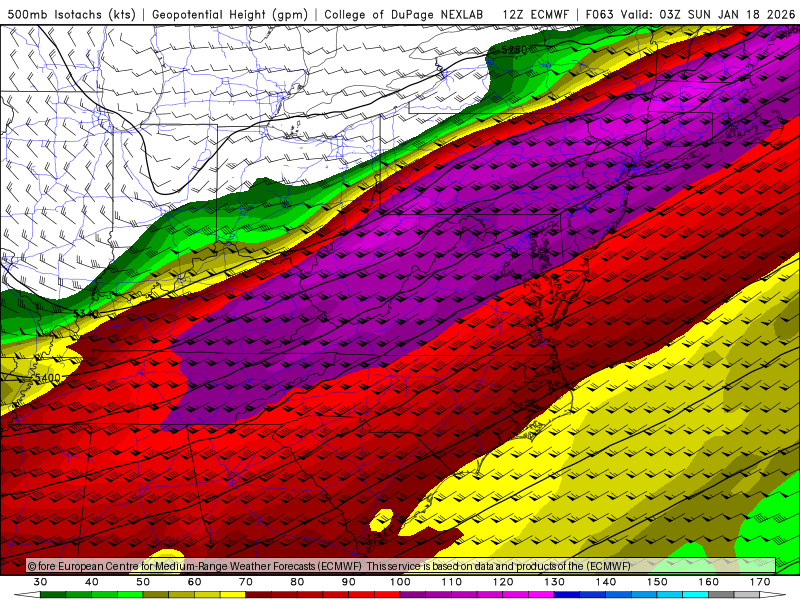
Task: Click the '5400' height contour label
Action: pos(47,379)
